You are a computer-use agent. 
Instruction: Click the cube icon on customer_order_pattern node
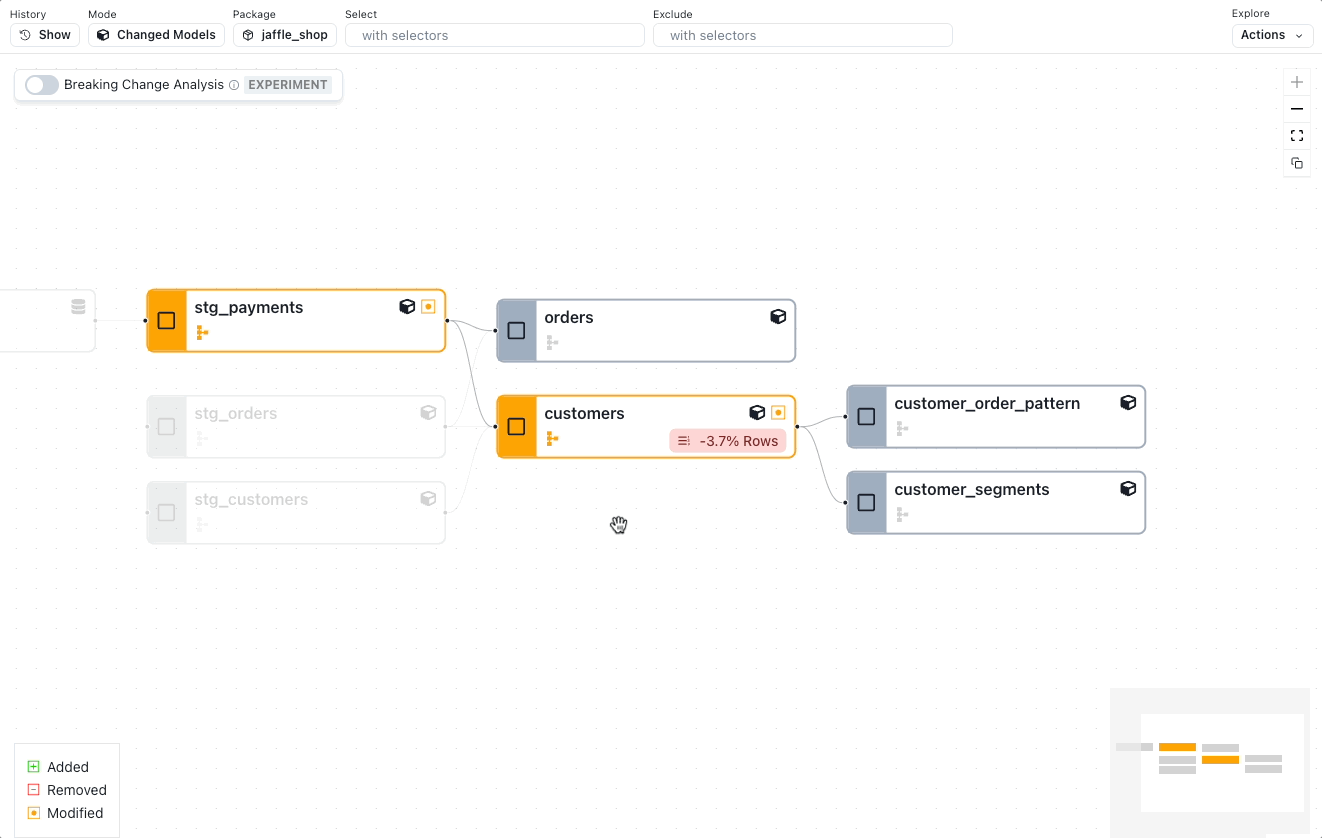click(x=1128, y=403)
